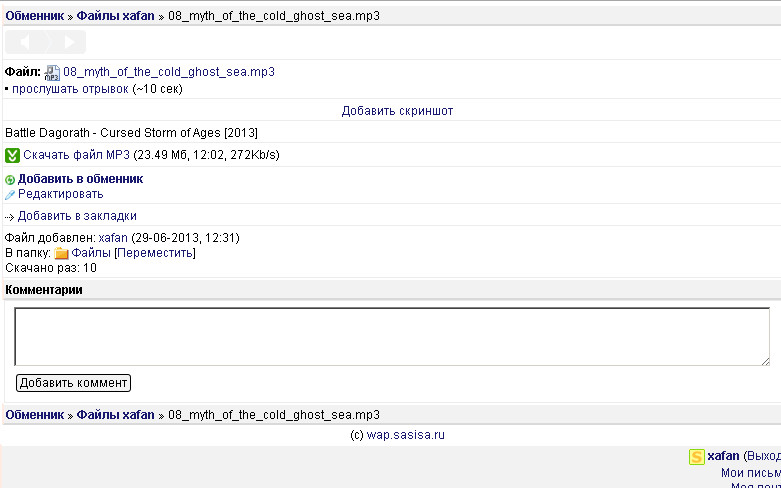Open the wap.sasisa.ru footer link

[405, 435]
